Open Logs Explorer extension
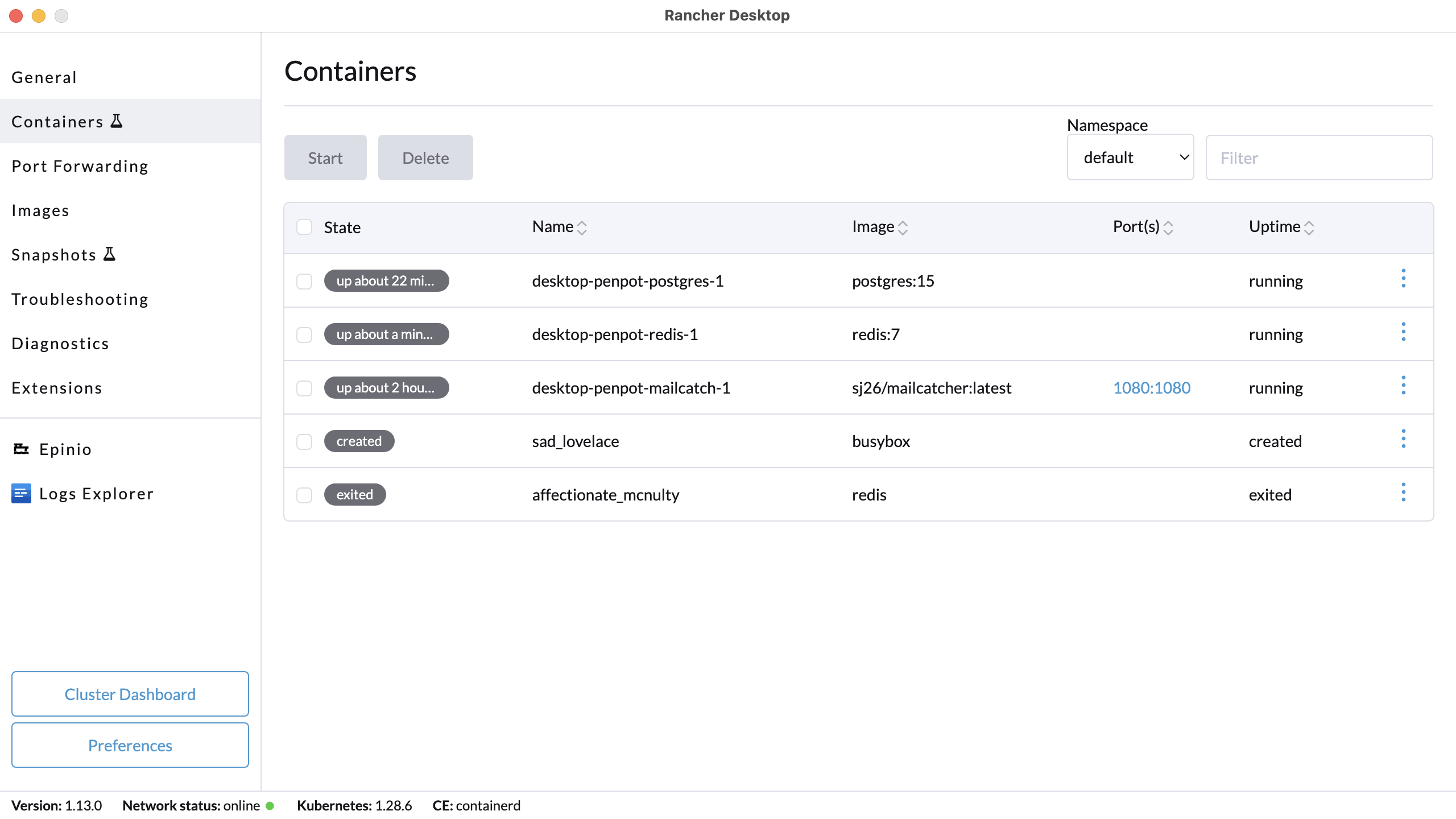Screen dimensions: 1456x819 tap(130, 494)
